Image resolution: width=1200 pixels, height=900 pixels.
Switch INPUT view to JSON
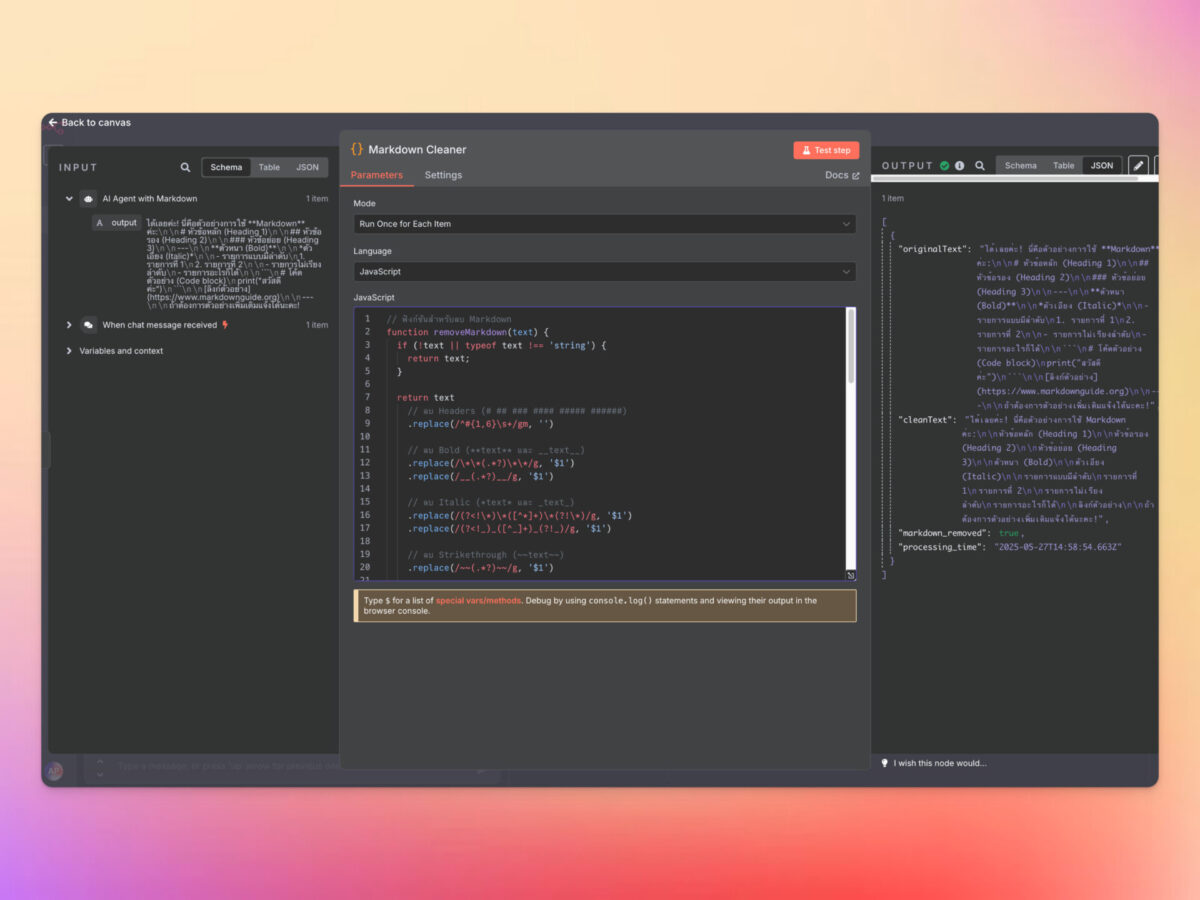point(308,167)
